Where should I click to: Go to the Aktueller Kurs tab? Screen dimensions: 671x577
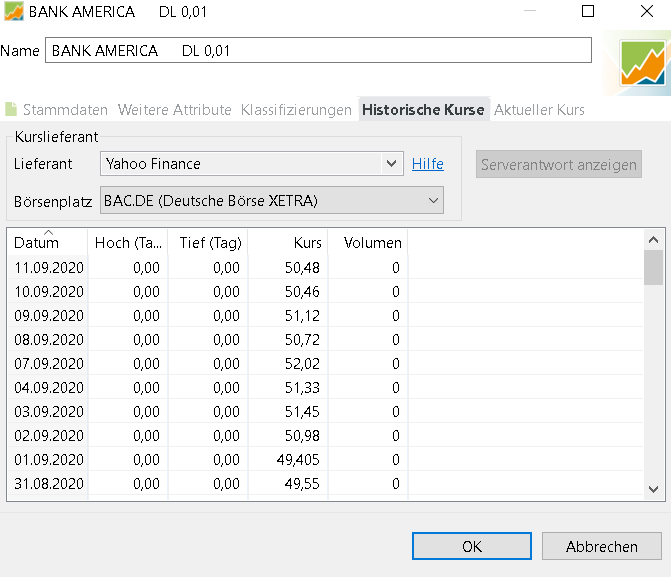pos(539,110)
